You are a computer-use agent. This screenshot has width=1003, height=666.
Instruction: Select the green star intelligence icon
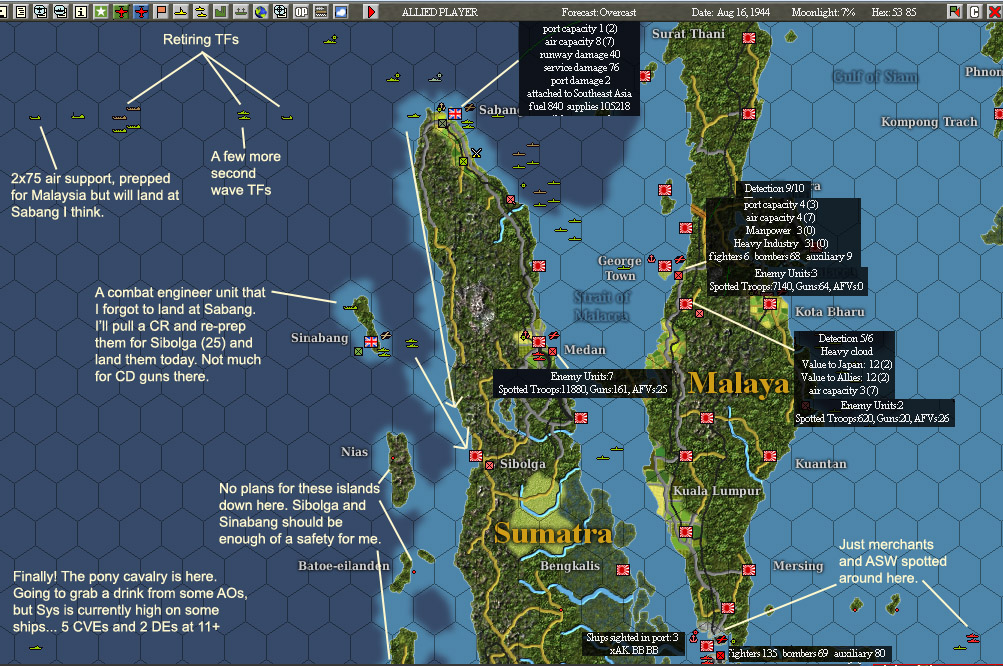pyautogui.click(x=100, y=10)
